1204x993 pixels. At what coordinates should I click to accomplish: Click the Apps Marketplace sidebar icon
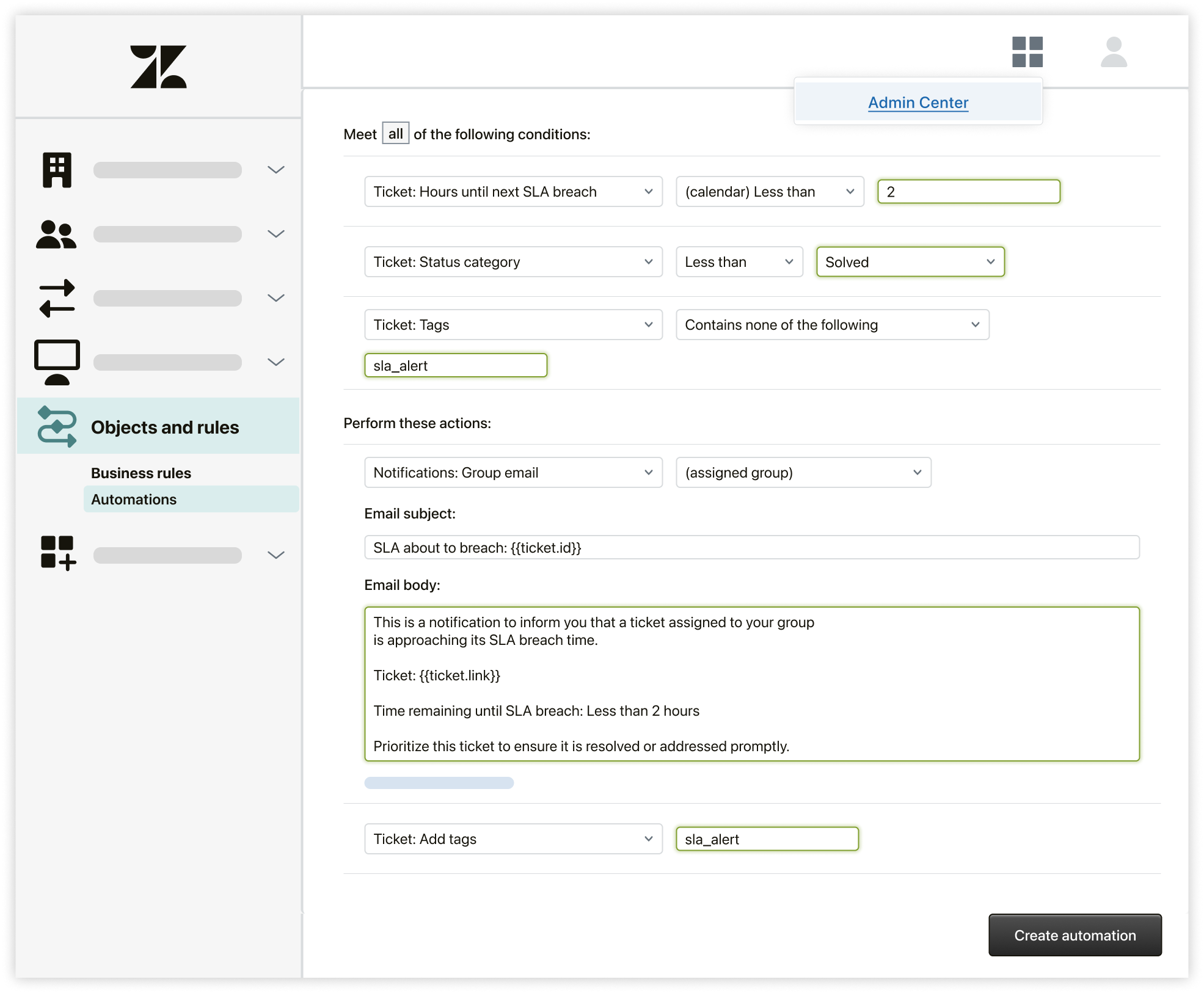coord(57,554)
